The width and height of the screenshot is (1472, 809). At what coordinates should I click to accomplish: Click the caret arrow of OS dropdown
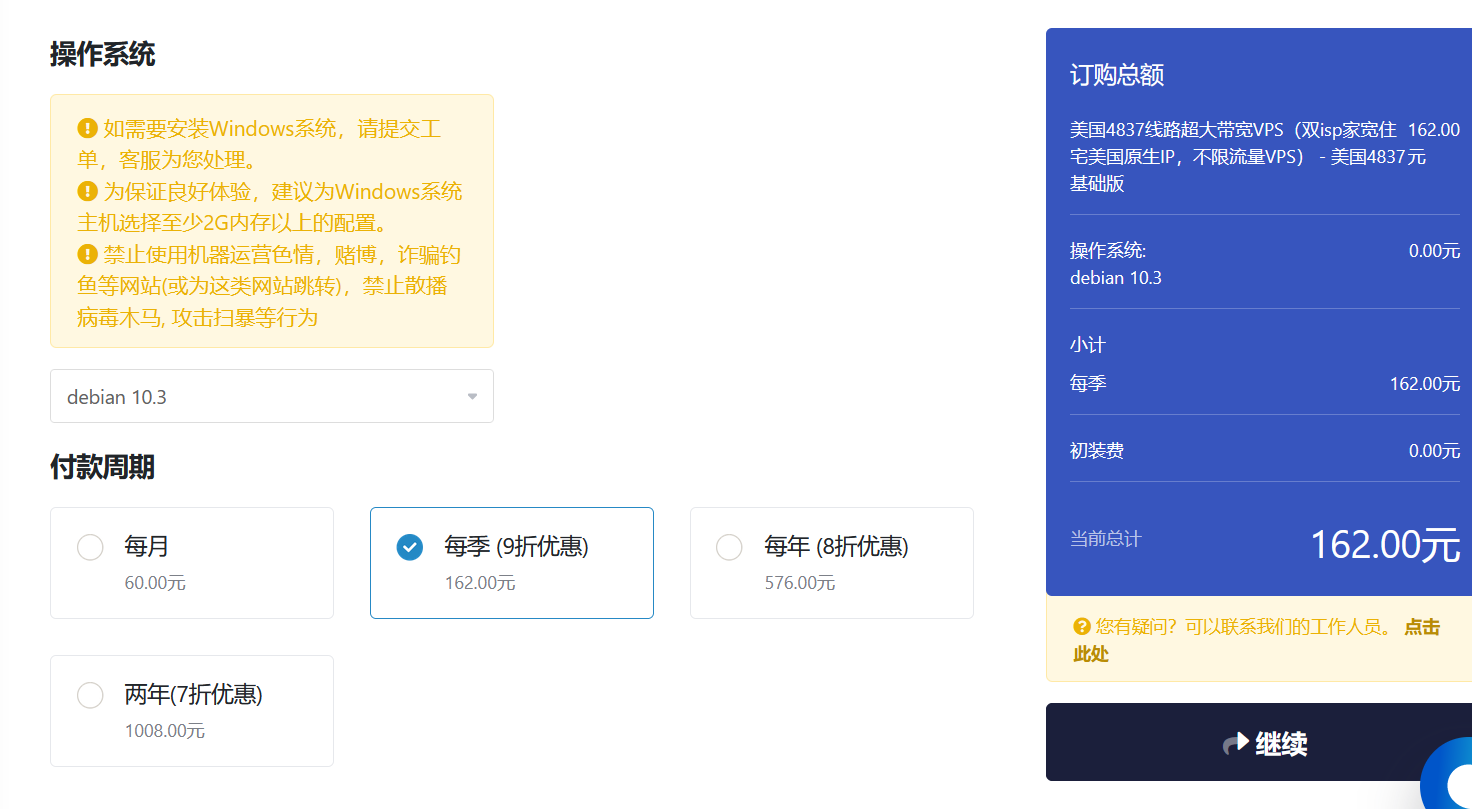(472, 397)
